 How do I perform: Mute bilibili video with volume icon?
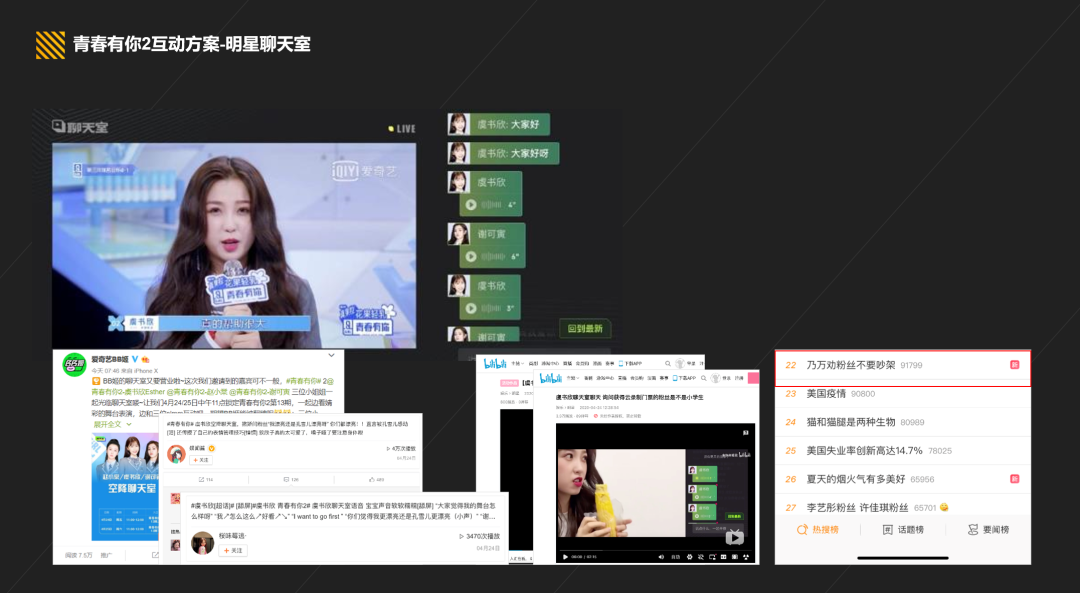pos(661,556)
